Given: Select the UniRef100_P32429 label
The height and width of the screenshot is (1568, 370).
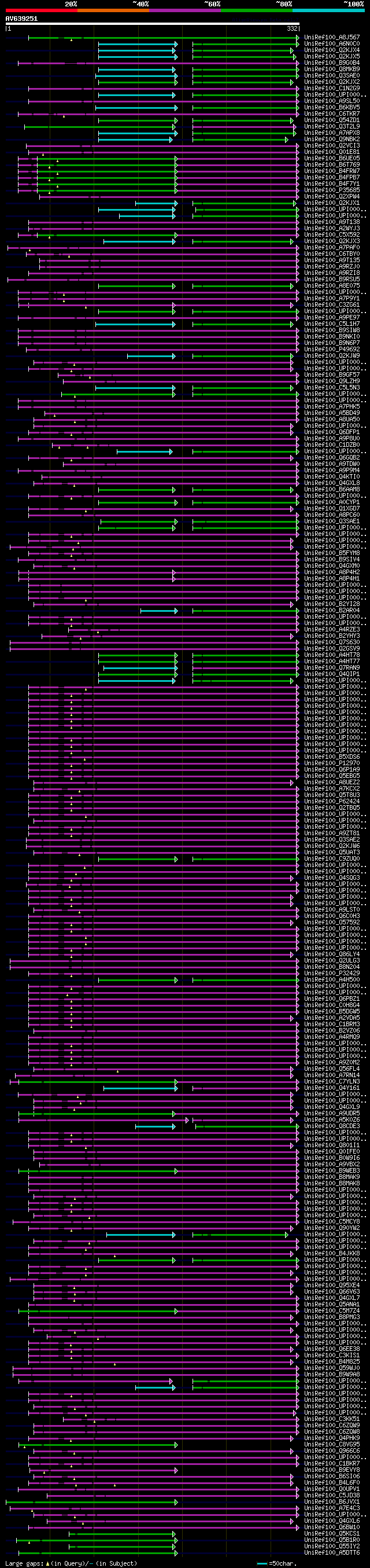Looking at the screenshot, I should point(332,974).
